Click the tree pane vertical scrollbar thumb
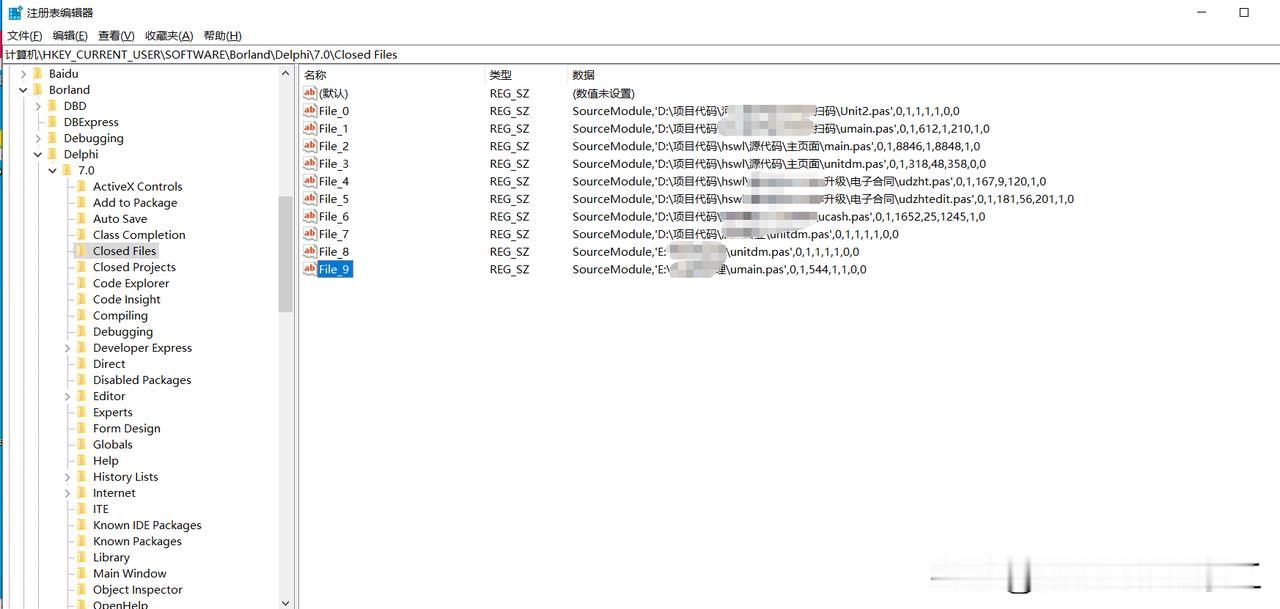The width and height of the screenshot is (1280, 609). (286, 253)
